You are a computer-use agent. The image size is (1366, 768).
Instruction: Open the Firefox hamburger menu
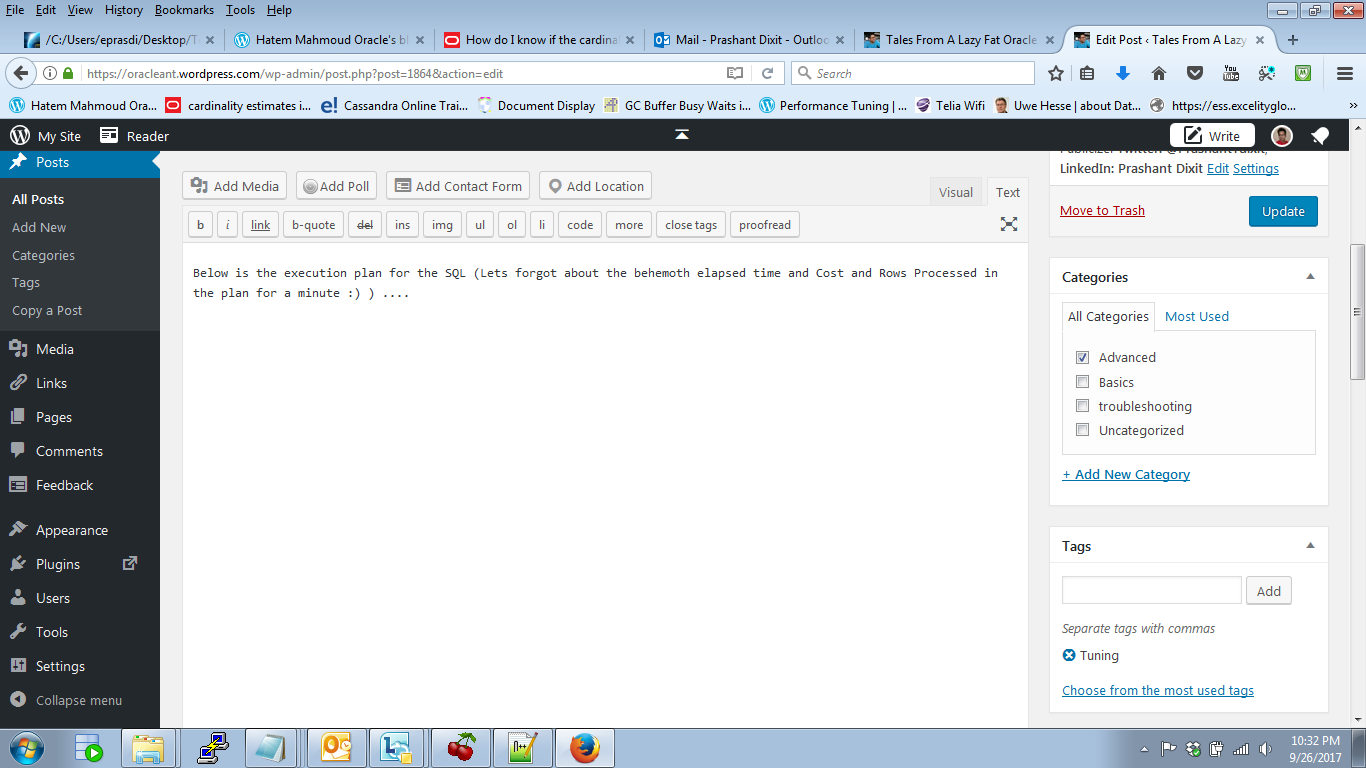coord(1345,73)
